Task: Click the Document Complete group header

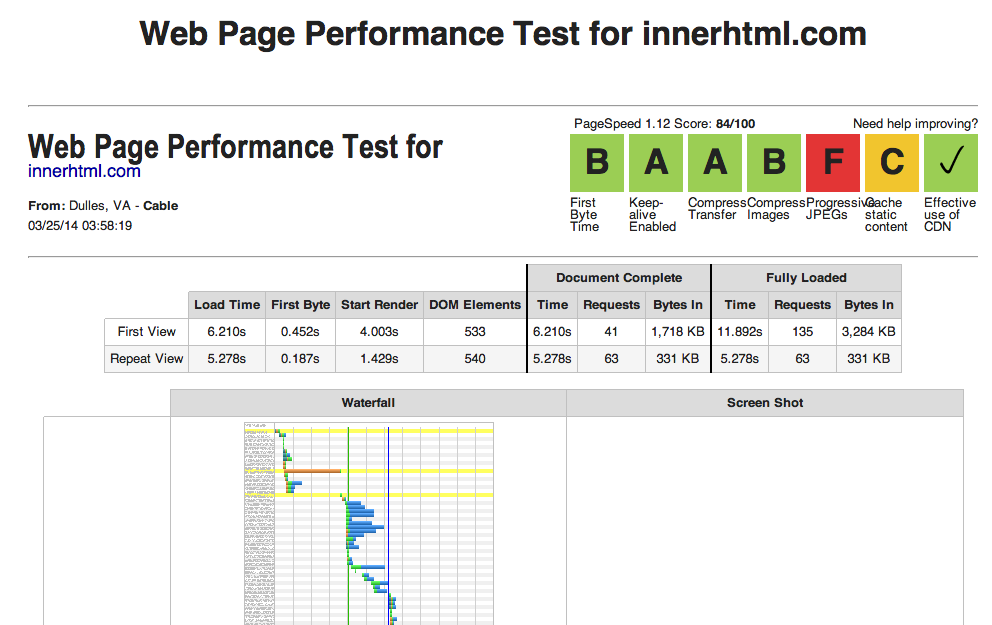Action: 619,278
